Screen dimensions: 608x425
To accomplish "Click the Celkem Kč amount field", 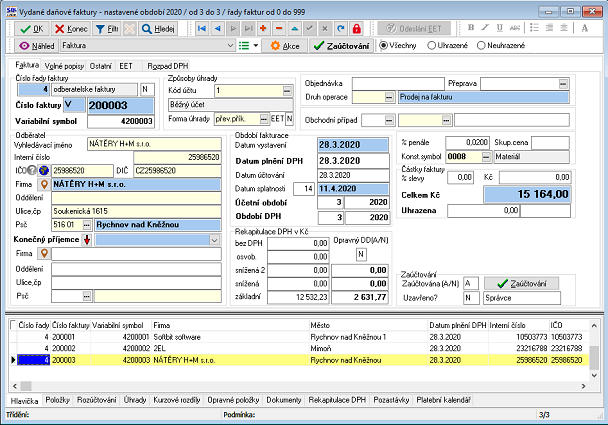I will [x=527, y=194].
